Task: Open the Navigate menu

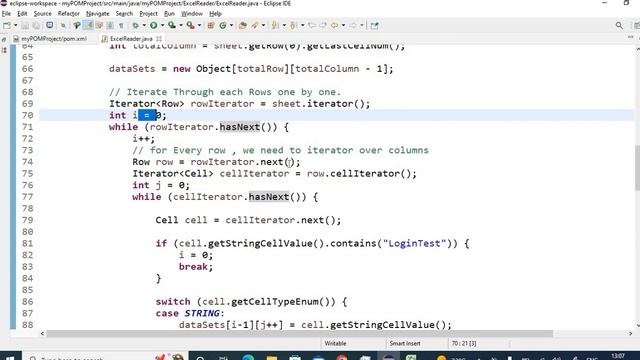Action: coord(98,13)
